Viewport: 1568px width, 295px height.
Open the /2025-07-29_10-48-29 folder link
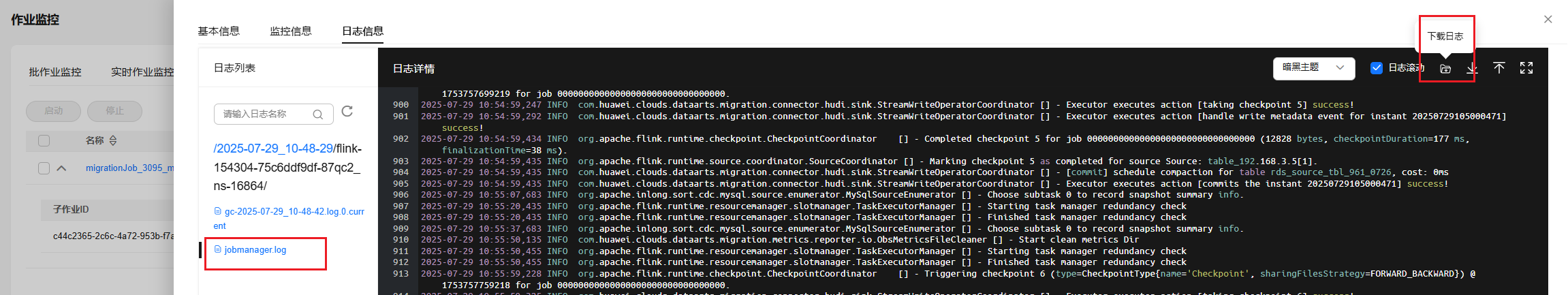coord(274,149)
